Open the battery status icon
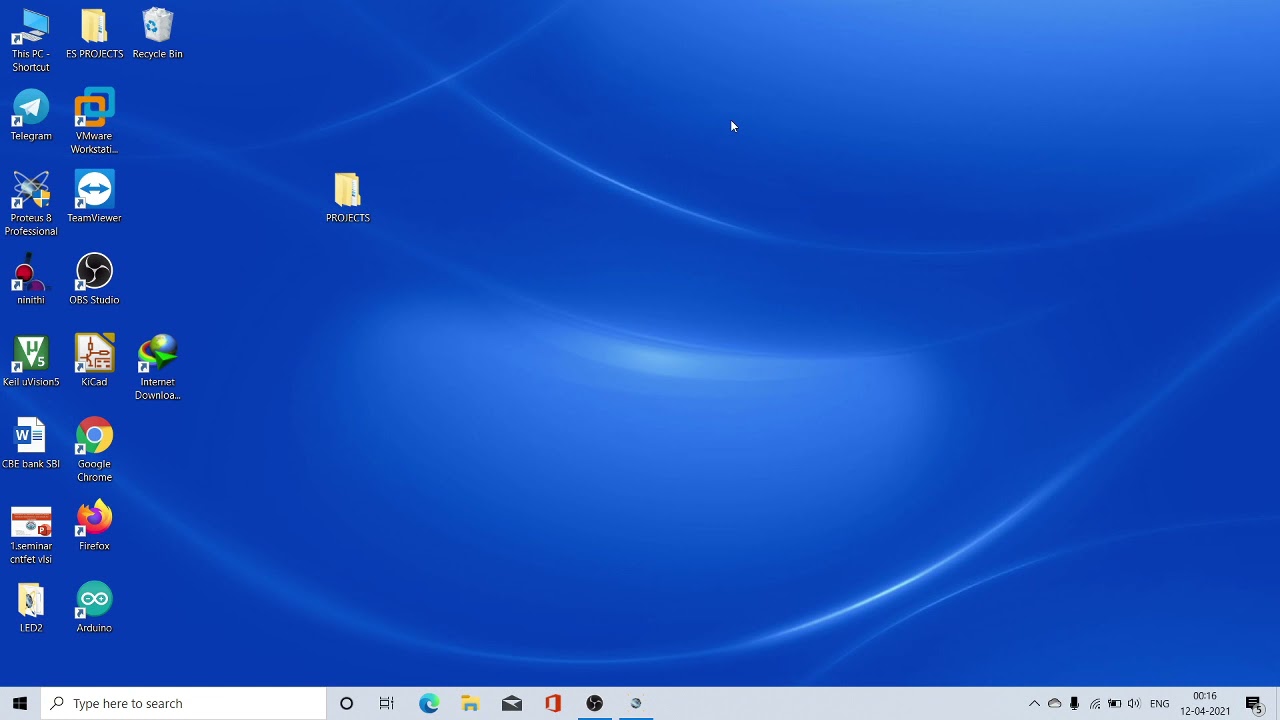Screen dimensions: 1280x720 (1114, 703)
